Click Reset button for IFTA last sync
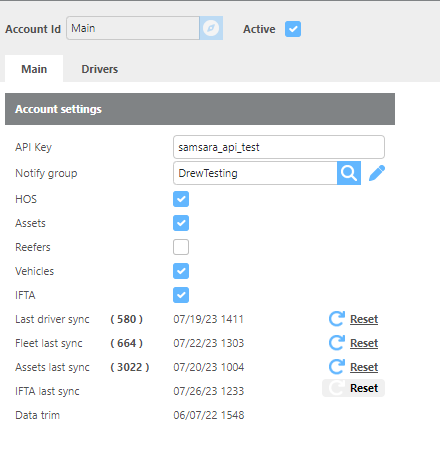The width and height of the screenshot is (440, 454). click(353, 388)
